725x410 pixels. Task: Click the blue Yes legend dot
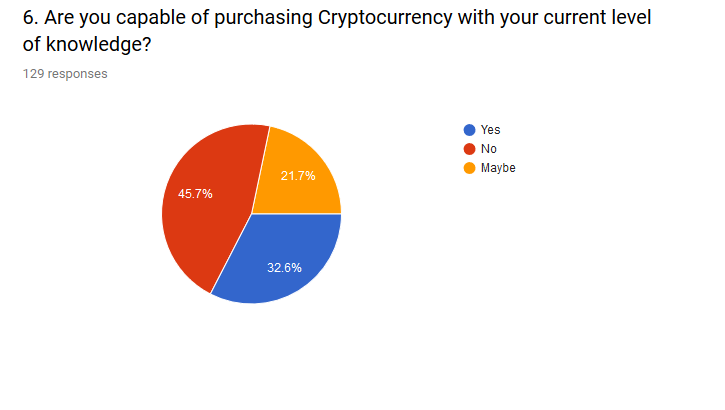469,130
